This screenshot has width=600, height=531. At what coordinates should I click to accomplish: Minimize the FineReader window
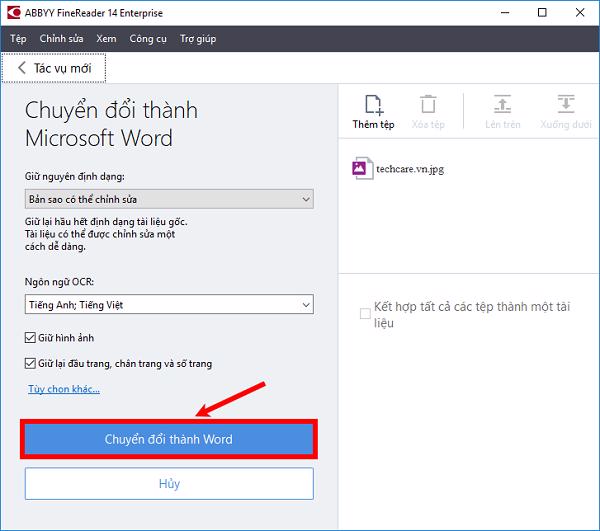click(x=505, y=13)
